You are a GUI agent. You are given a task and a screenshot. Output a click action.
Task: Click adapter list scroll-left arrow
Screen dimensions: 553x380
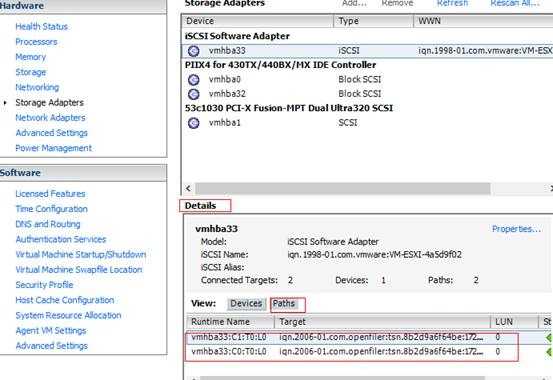188,189
